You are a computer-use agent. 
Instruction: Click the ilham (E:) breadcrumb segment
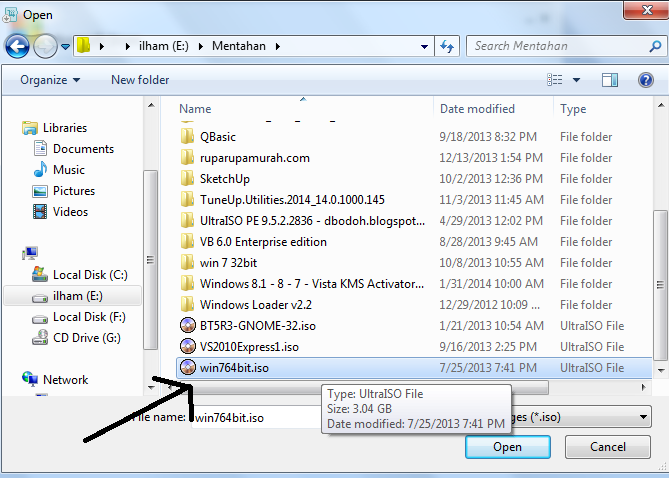(163, 46)
